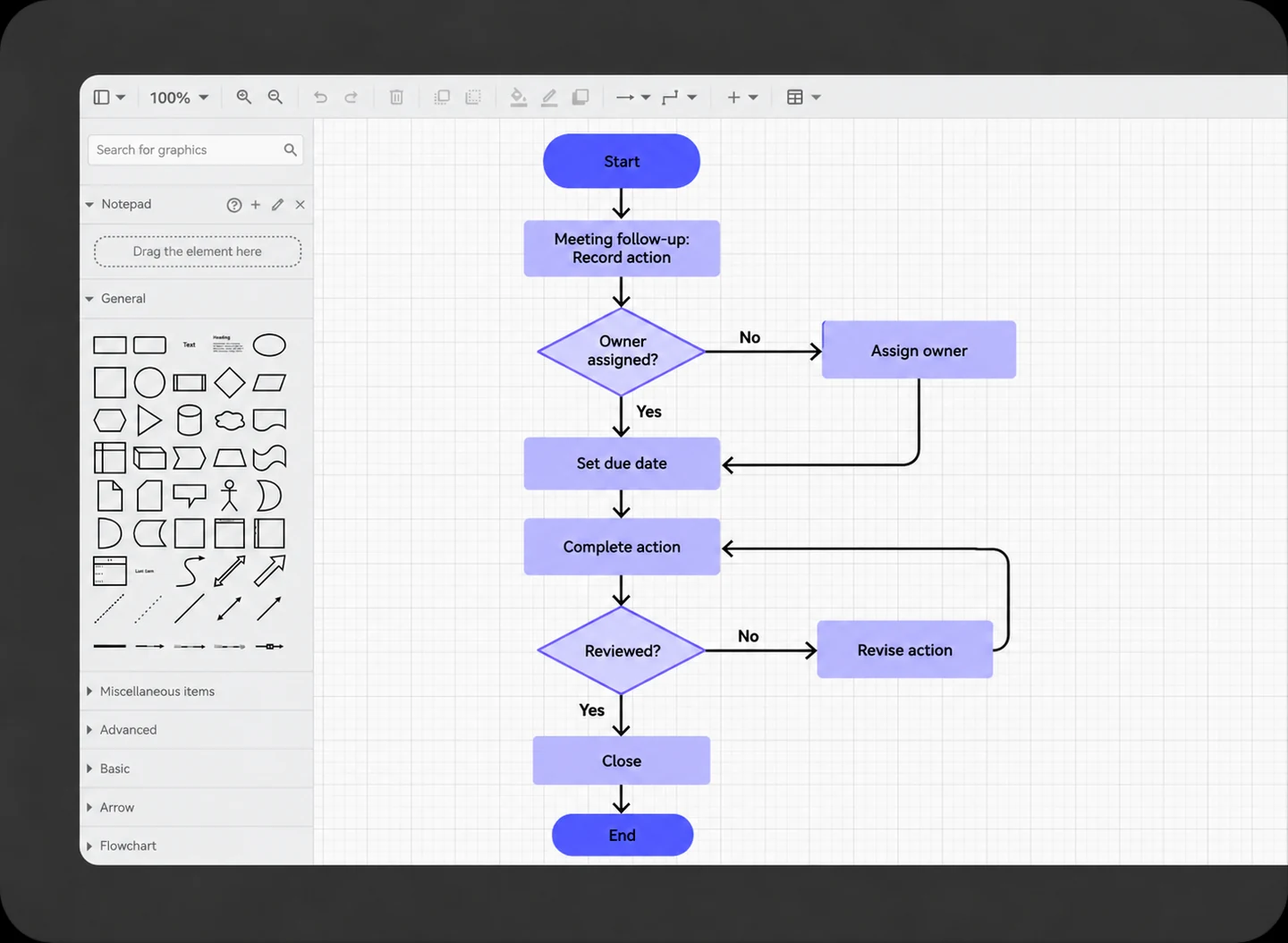
Task: Select the 'Complete action' box
Action: tap(622, 547)
